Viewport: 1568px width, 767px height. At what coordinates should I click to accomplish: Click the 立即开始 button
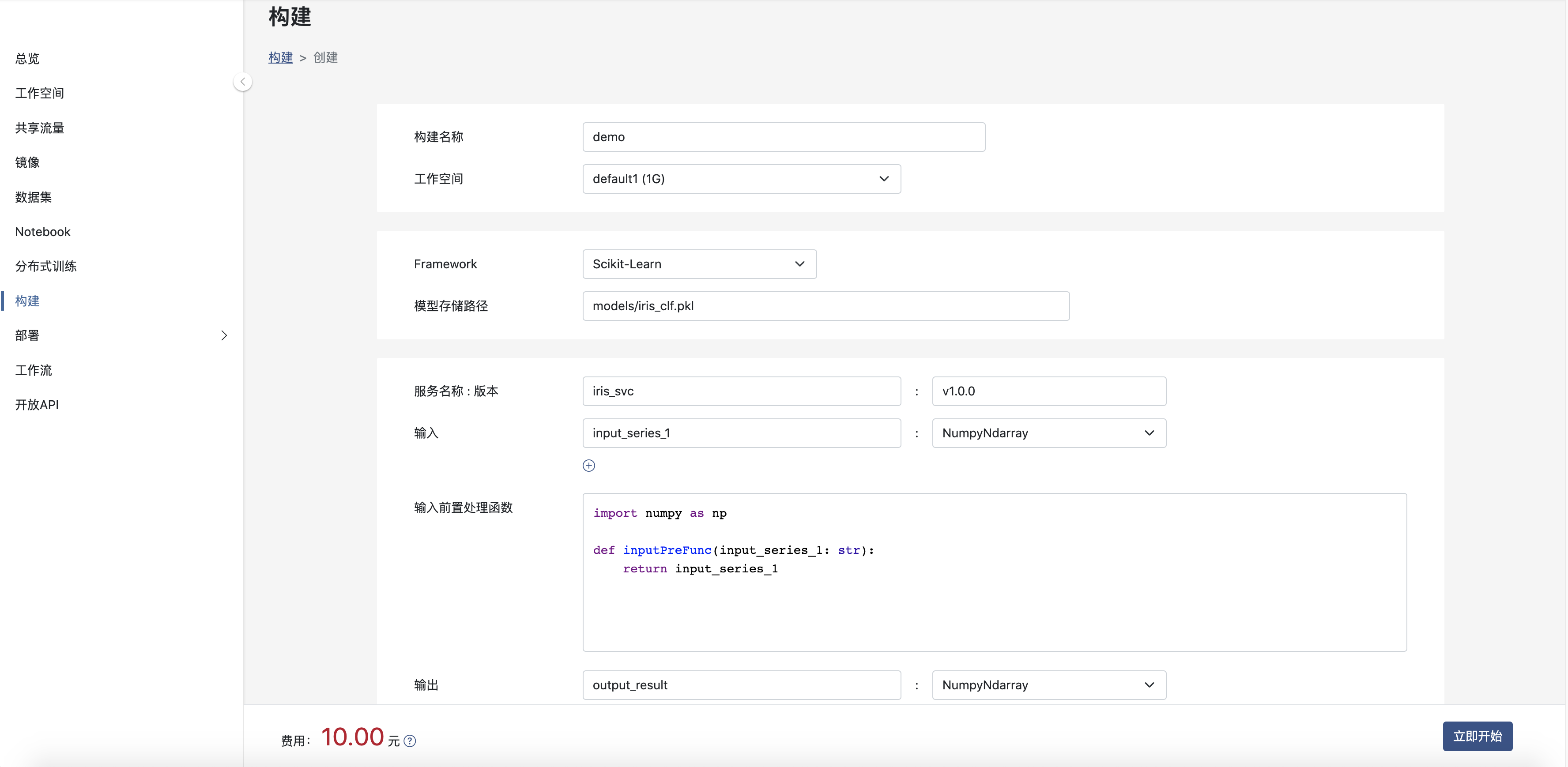[1477, 737]
